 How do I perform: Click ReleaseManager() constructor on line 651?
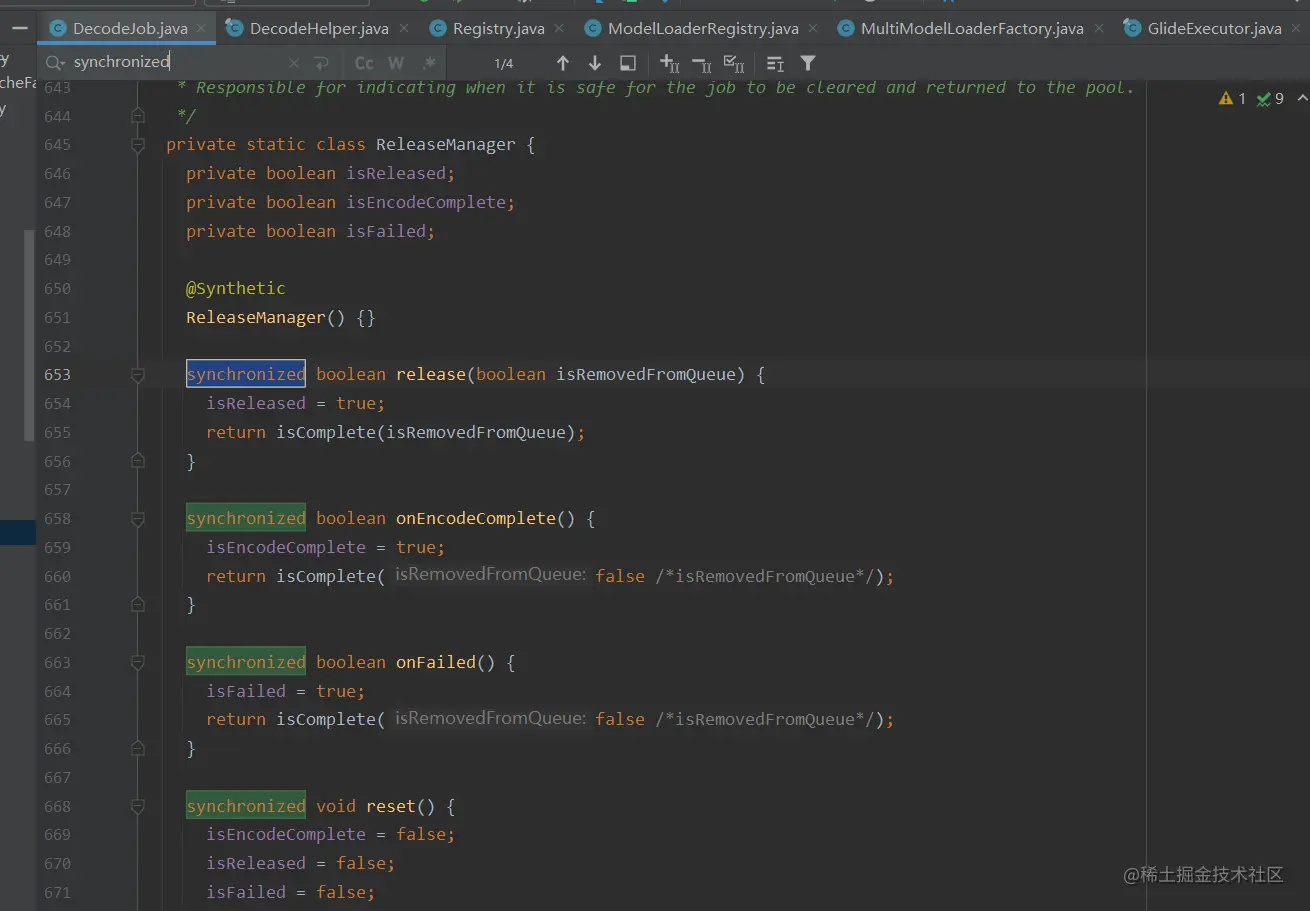click(x=266, y=317)
